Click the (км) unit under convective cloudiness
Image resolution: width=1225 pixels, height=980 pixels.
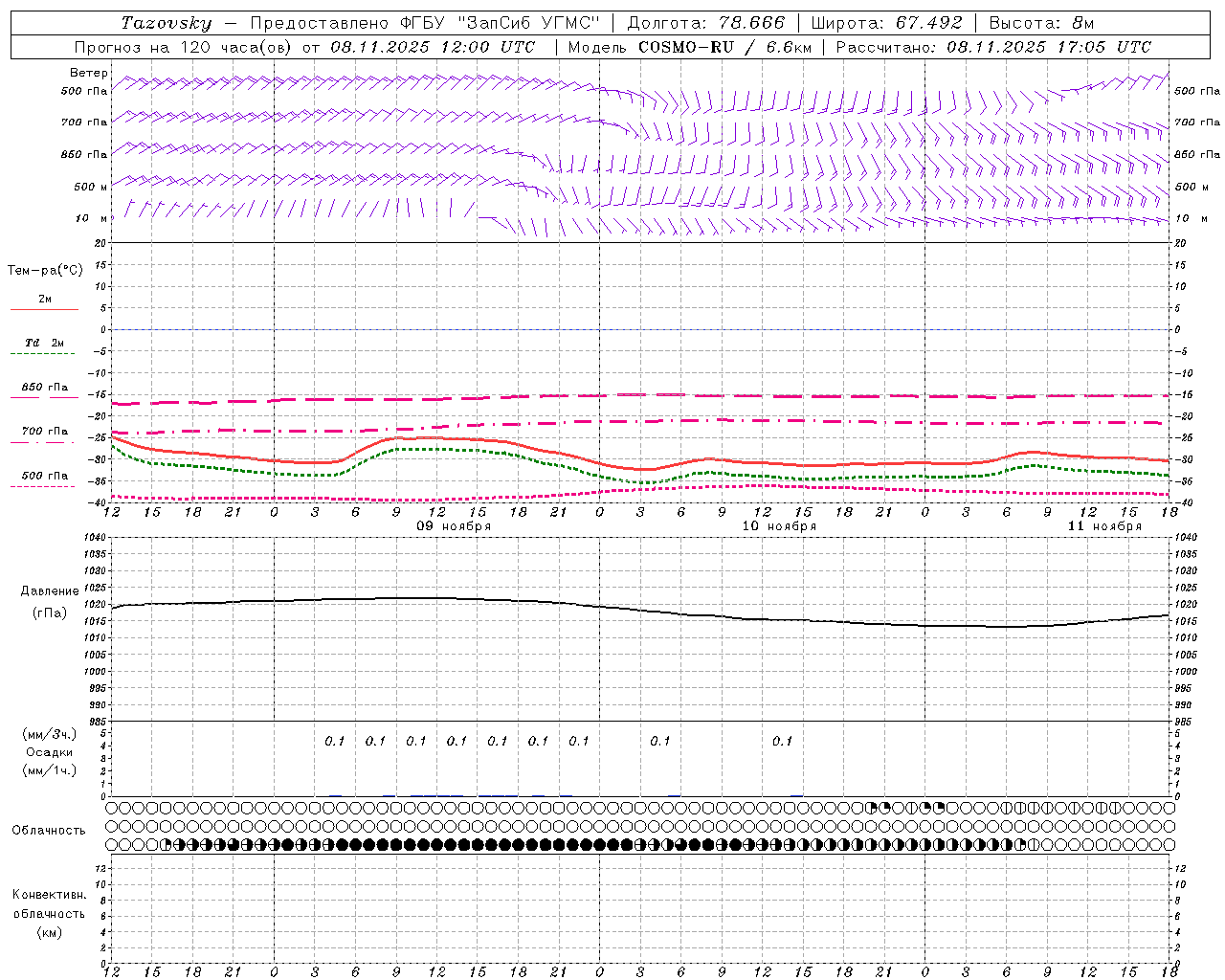tap(49, 932)
